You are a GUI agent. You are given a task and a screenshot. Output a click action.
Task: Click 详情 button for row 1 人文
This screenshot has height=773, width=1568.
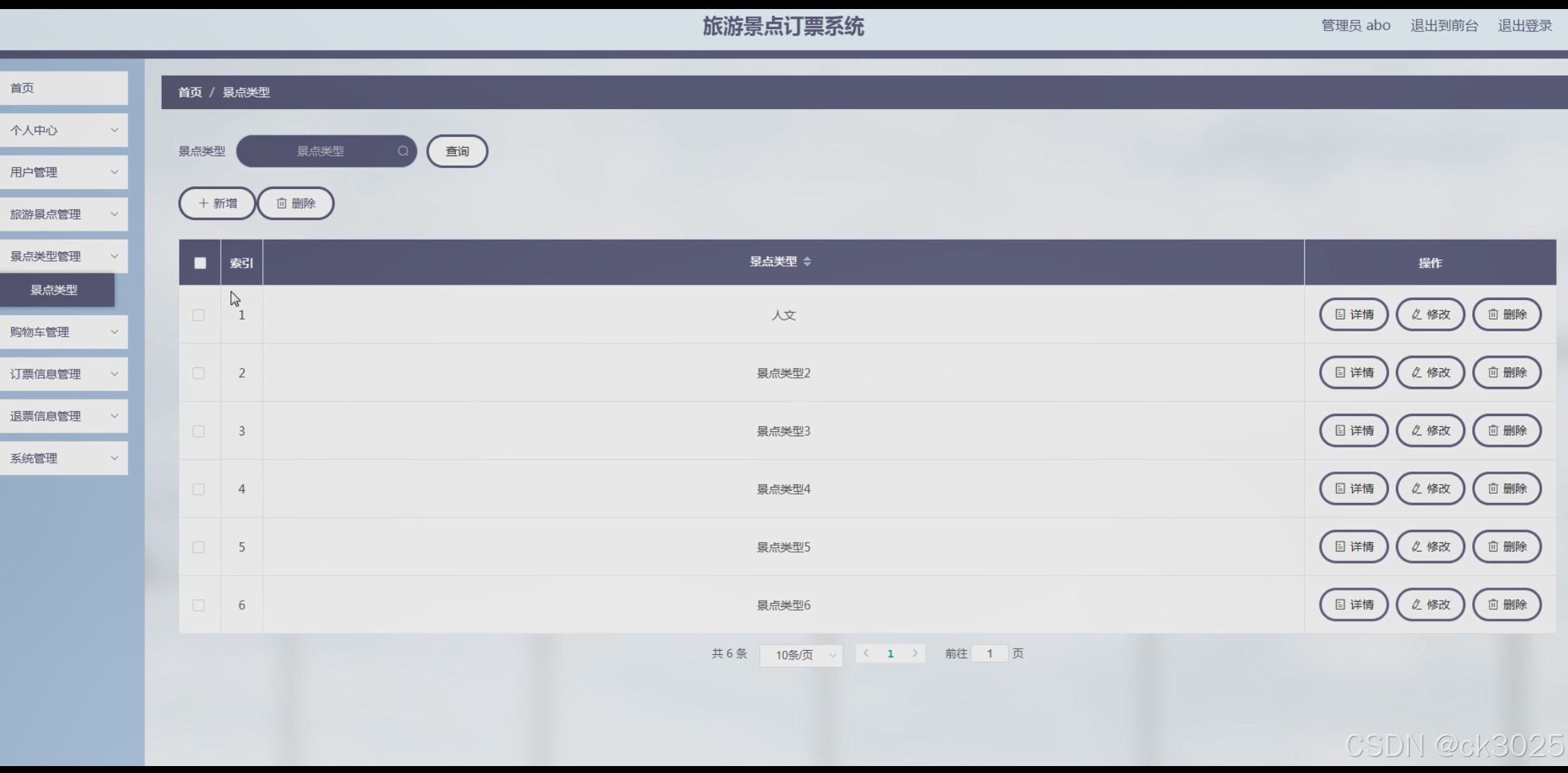pos(1353,315)
